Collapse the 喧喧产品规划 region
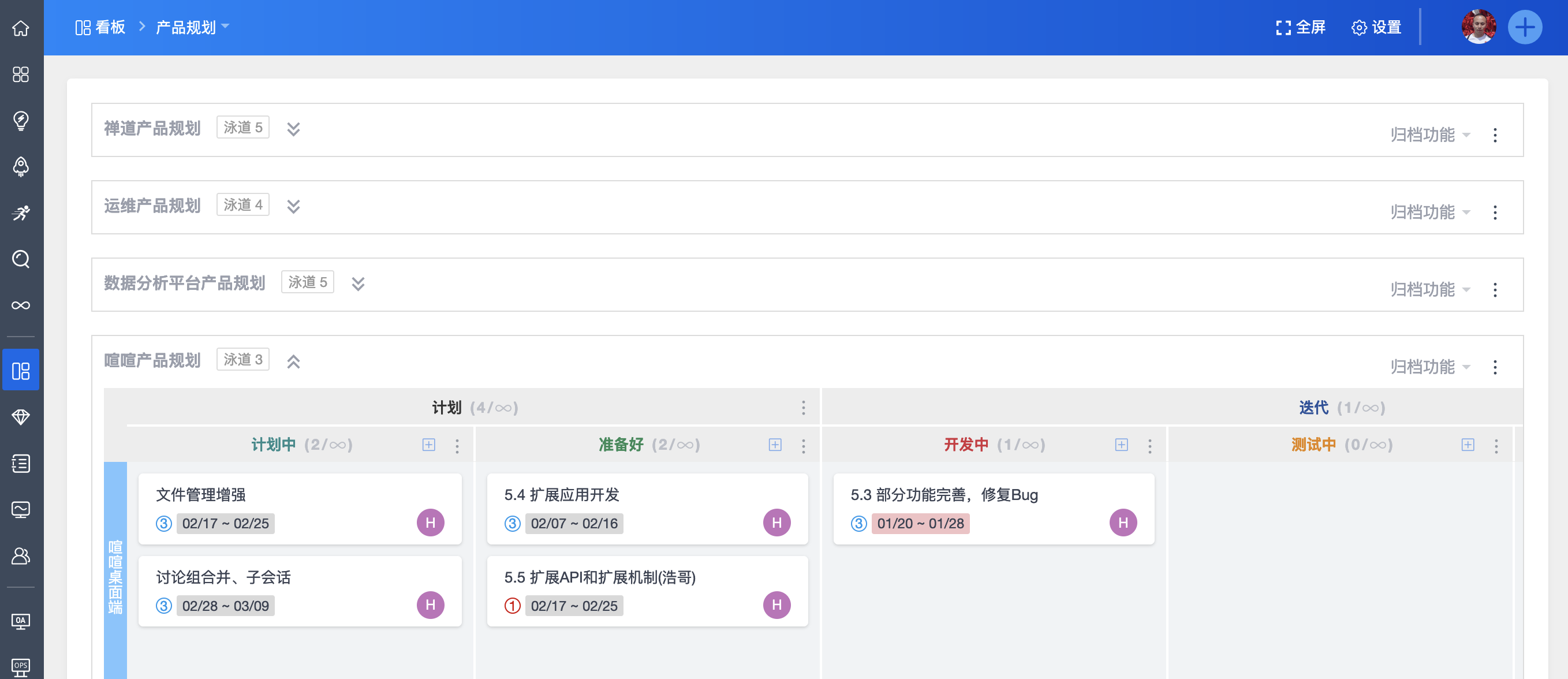The height and width of the screenshot is (679, 1568). pos(293,361)
